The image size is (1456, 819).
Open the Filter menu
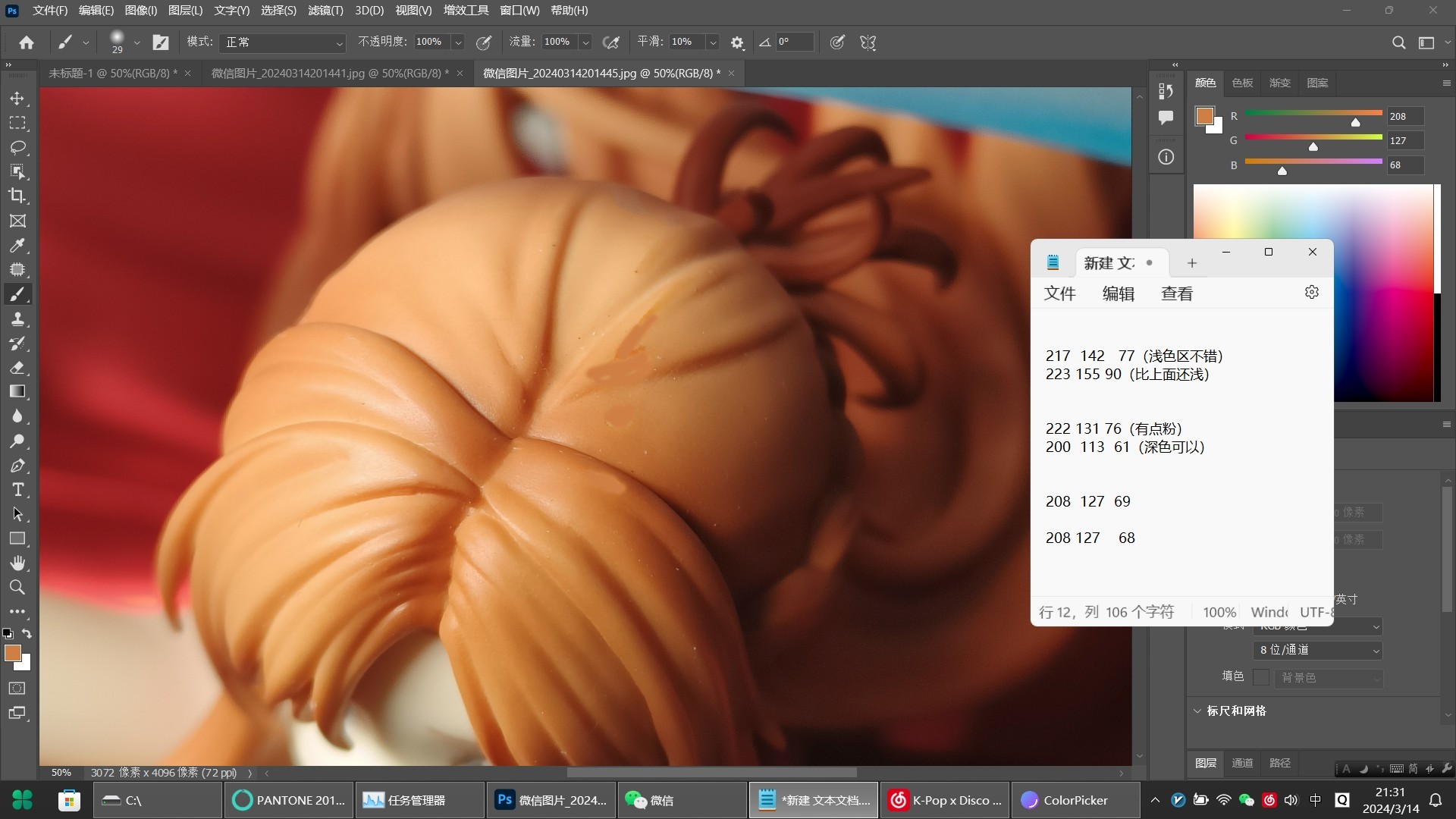(x=325, y=11)
